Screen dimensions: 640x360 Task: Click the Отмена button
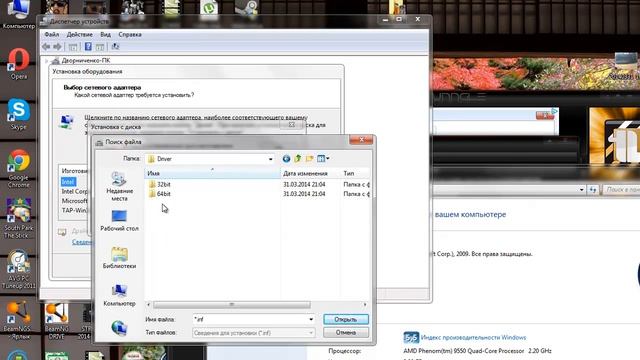click(346, 333)
